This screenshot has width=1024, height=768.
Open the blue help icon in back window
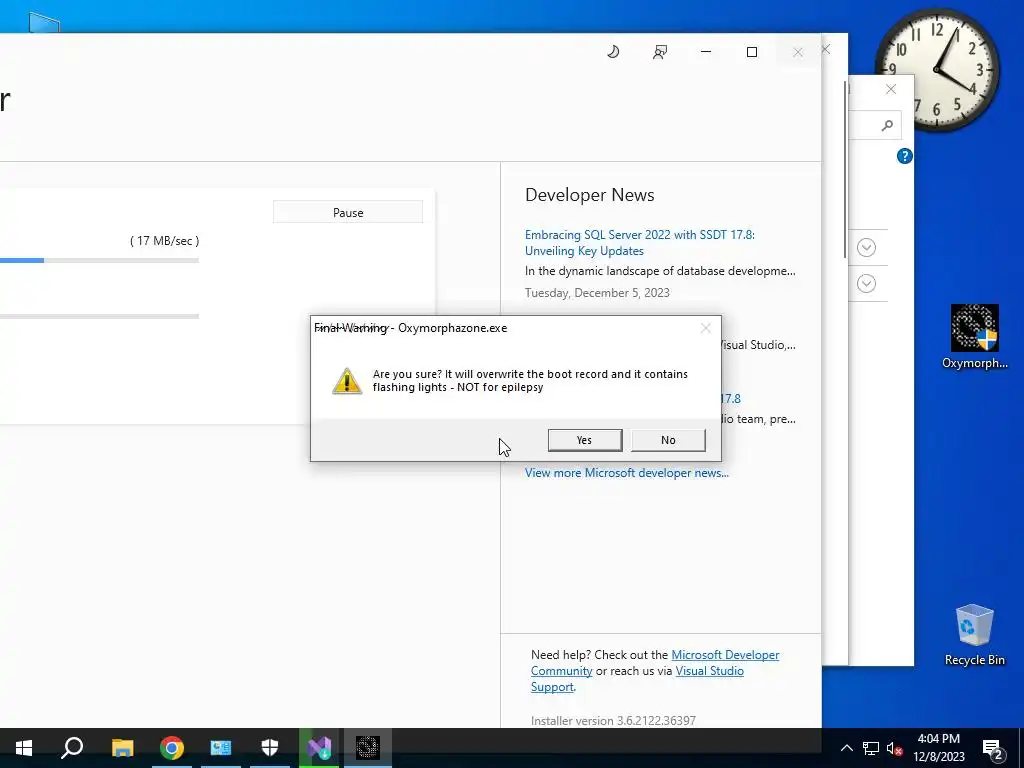tap(904, 156)
